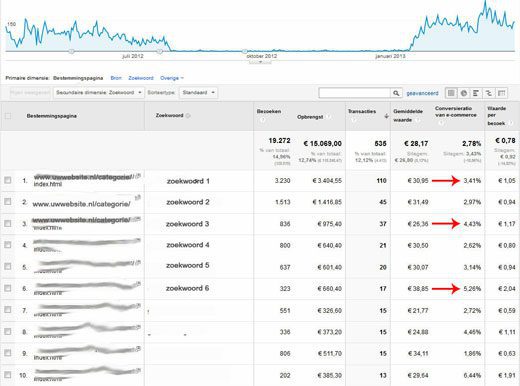Image resolution: width=520 pixels, height=386 pixels.
Task: Switch to comparison view icon
Action: [489, 93]
